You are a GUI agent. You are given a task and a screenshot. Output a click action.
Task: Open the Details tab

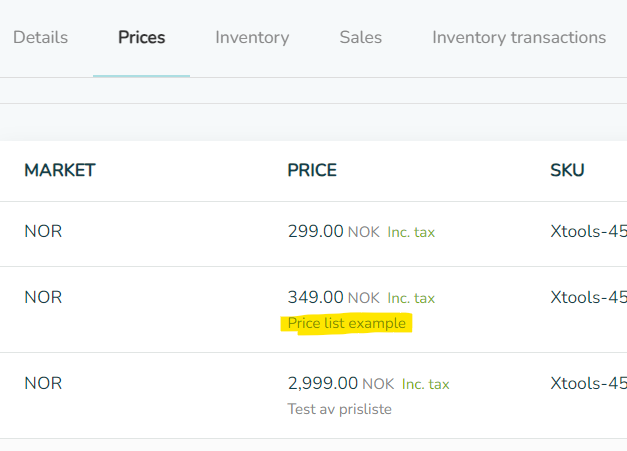point(40,38)
